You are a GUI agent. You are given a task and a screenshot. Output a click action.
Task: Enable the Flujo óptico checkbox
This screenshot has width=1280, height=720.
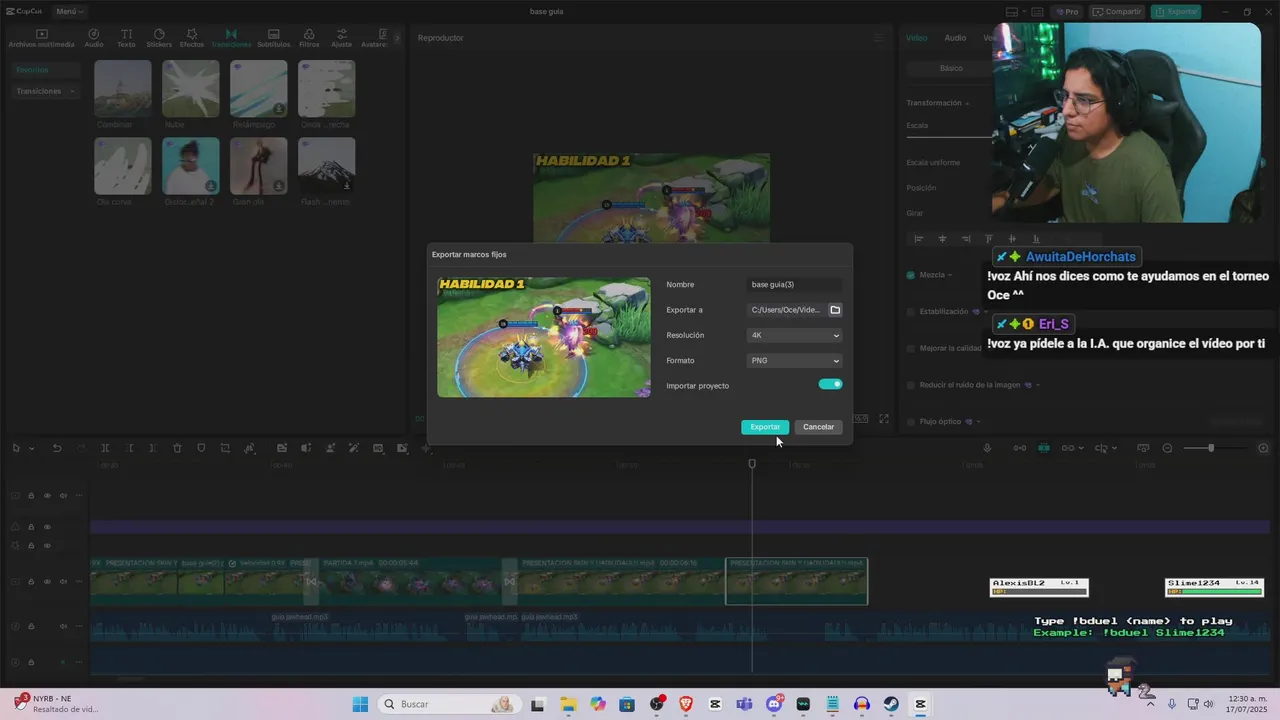(911, 422)
